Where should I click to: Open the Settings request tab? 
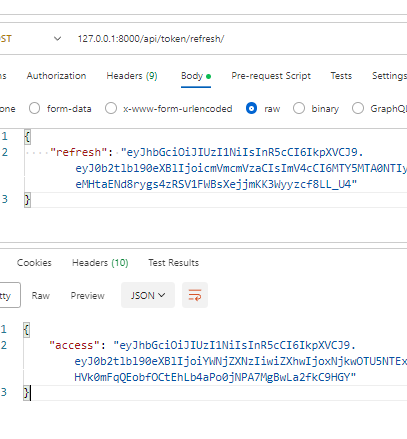click(x=389, y=76)
